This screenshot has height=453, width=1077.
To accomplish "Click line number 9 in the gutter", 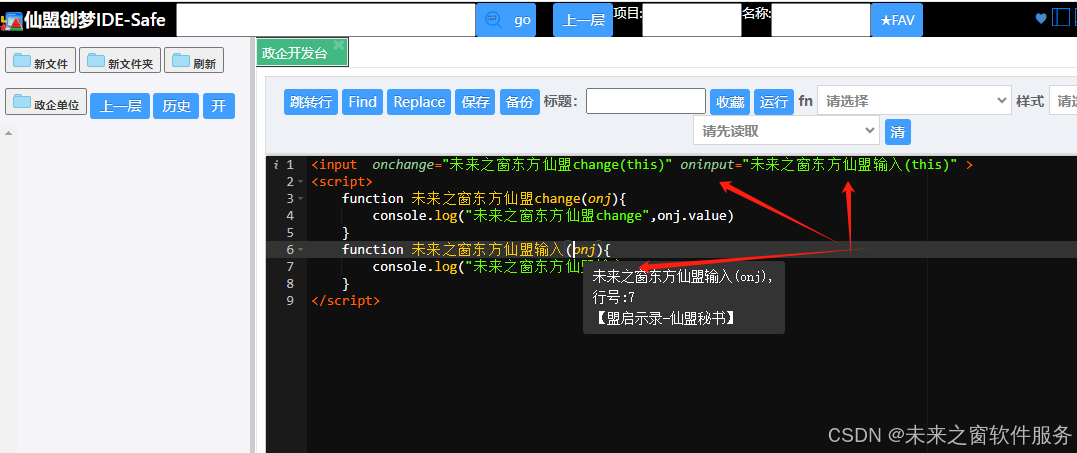I will (x=290, y=301).
